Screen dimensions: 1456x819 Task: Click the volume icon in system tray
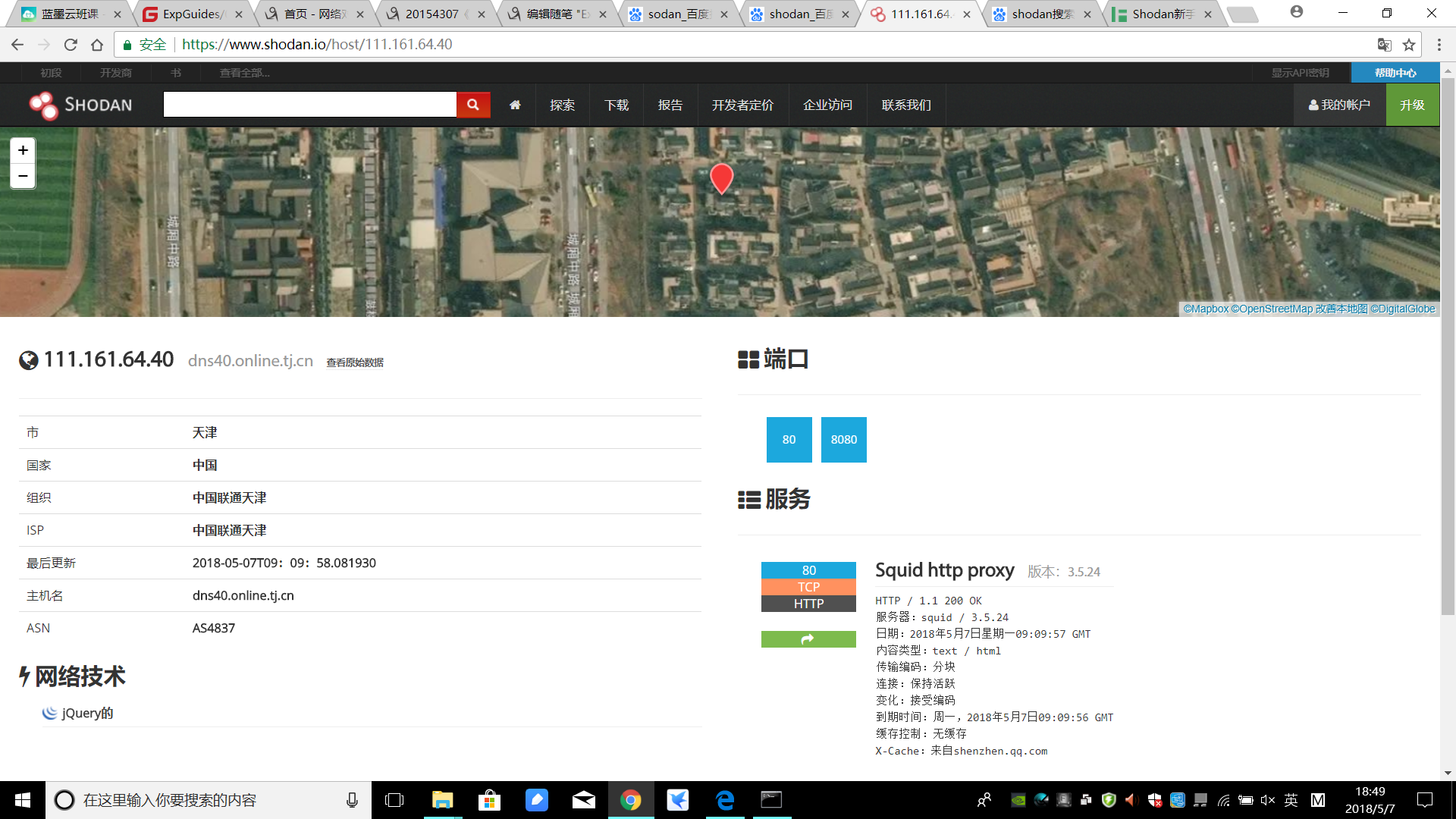1267,800
